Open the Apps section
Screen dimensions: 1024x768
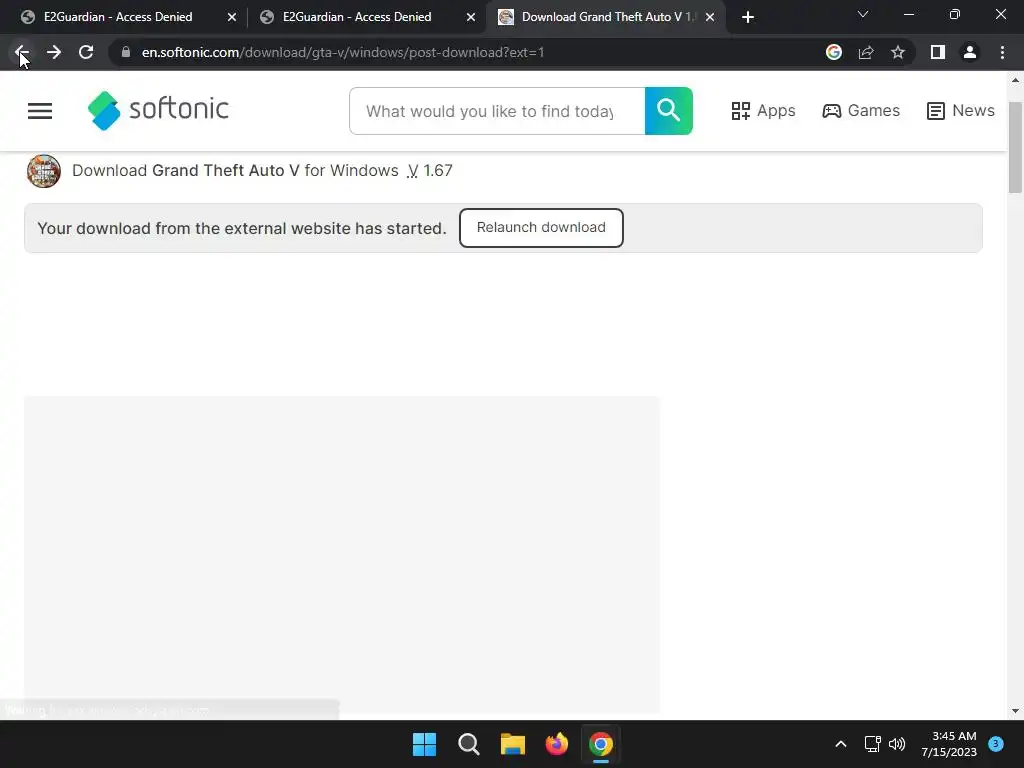[763, 111]
